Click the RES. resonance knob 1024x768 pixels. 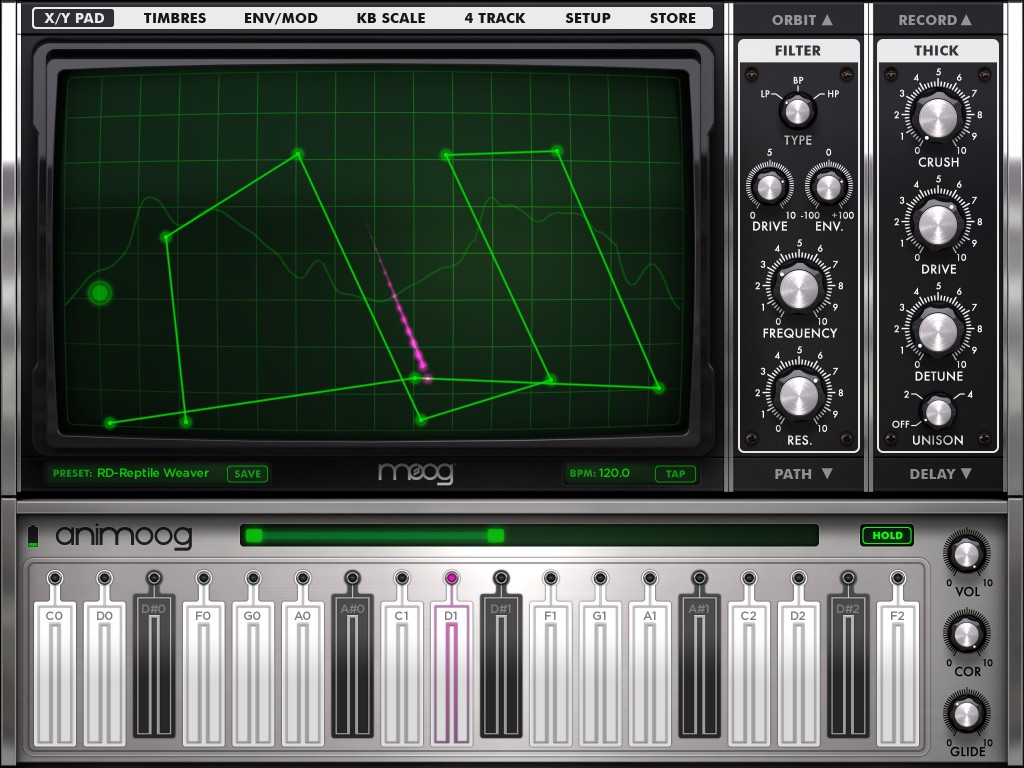(x=799, y=394)
